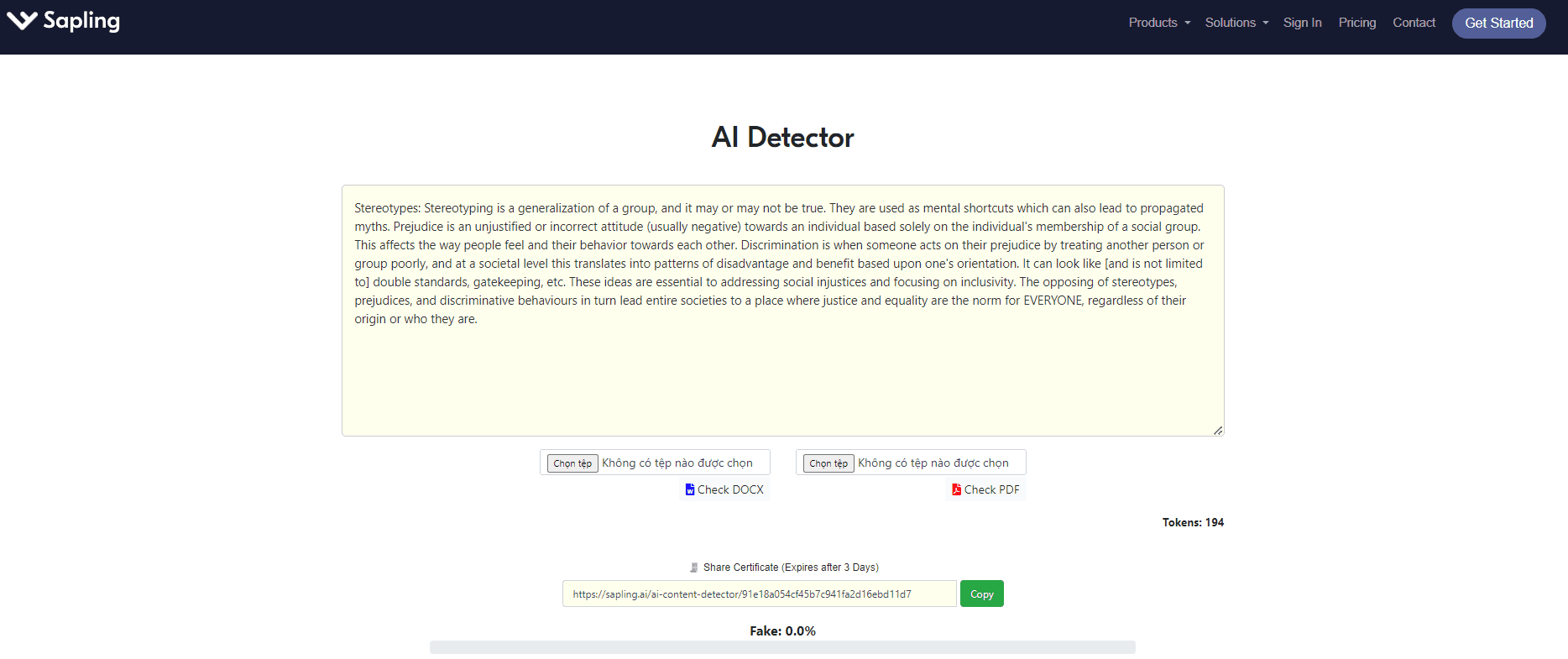This screenshot has width=1568, height=659.
Task: Click the Check PDF label
Action: (x=991, y=489)
